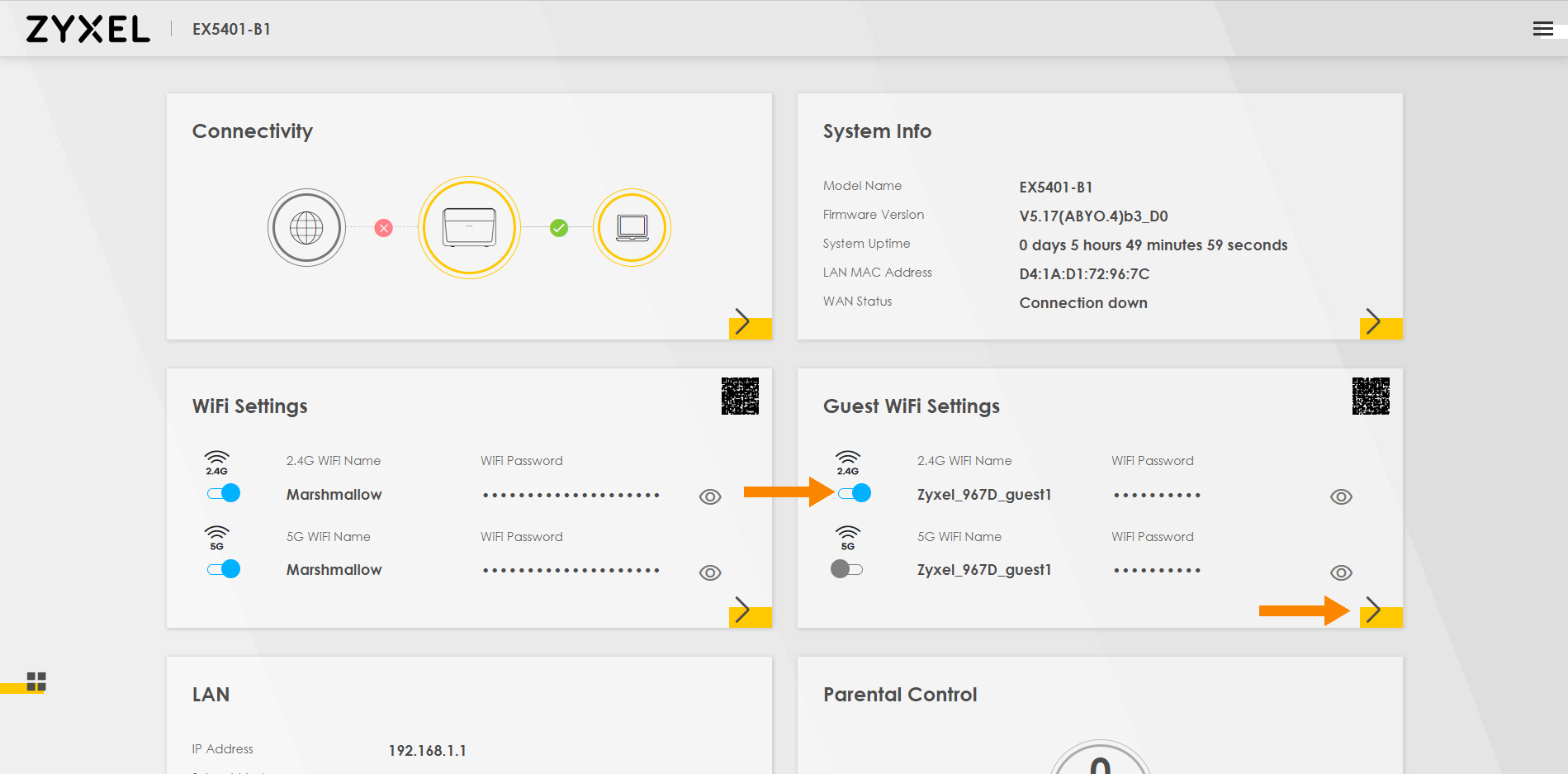Click the red WAN disconnected status icon
Image resolution: width=1568 pixels, height=774 pixels.
coord(383,228)
